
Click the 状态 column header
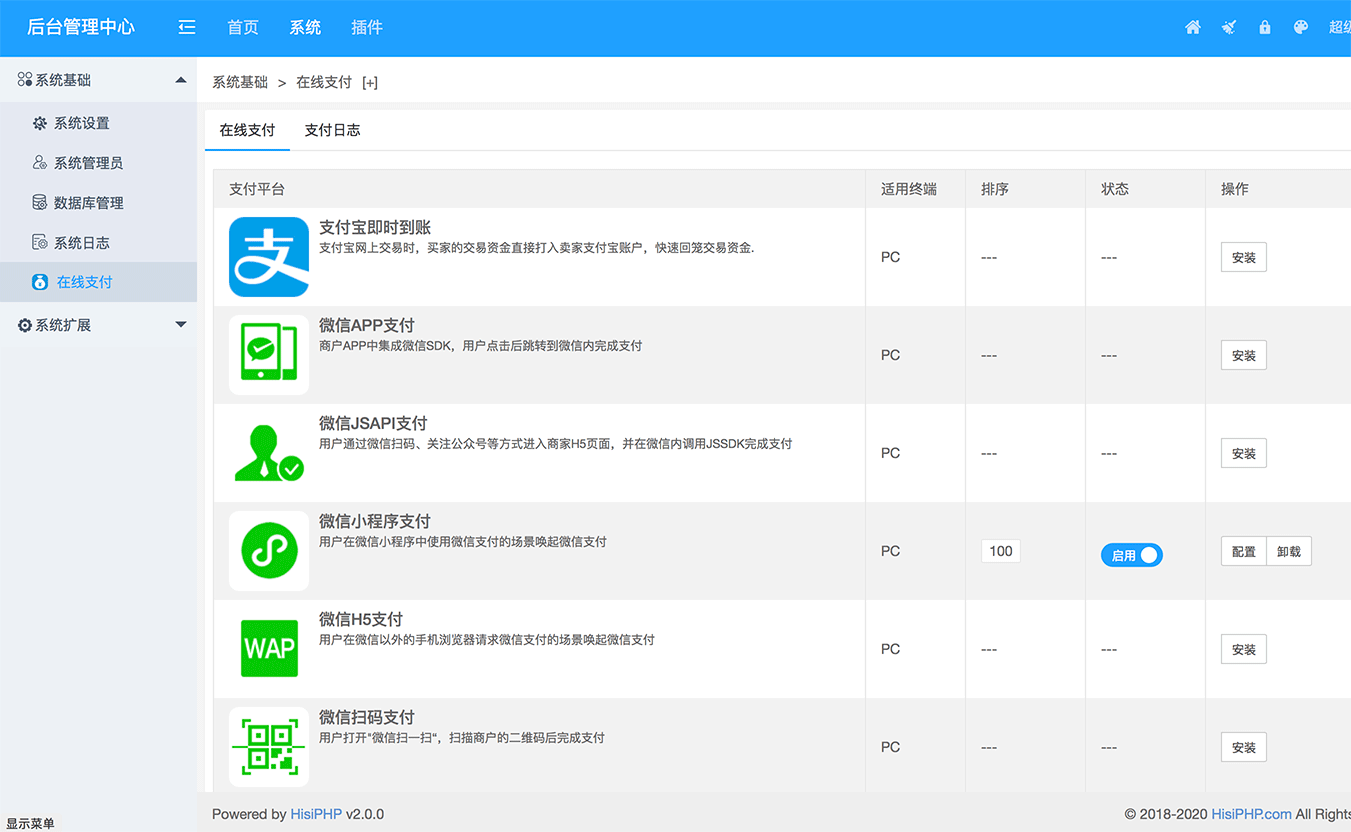(1115, 189)
